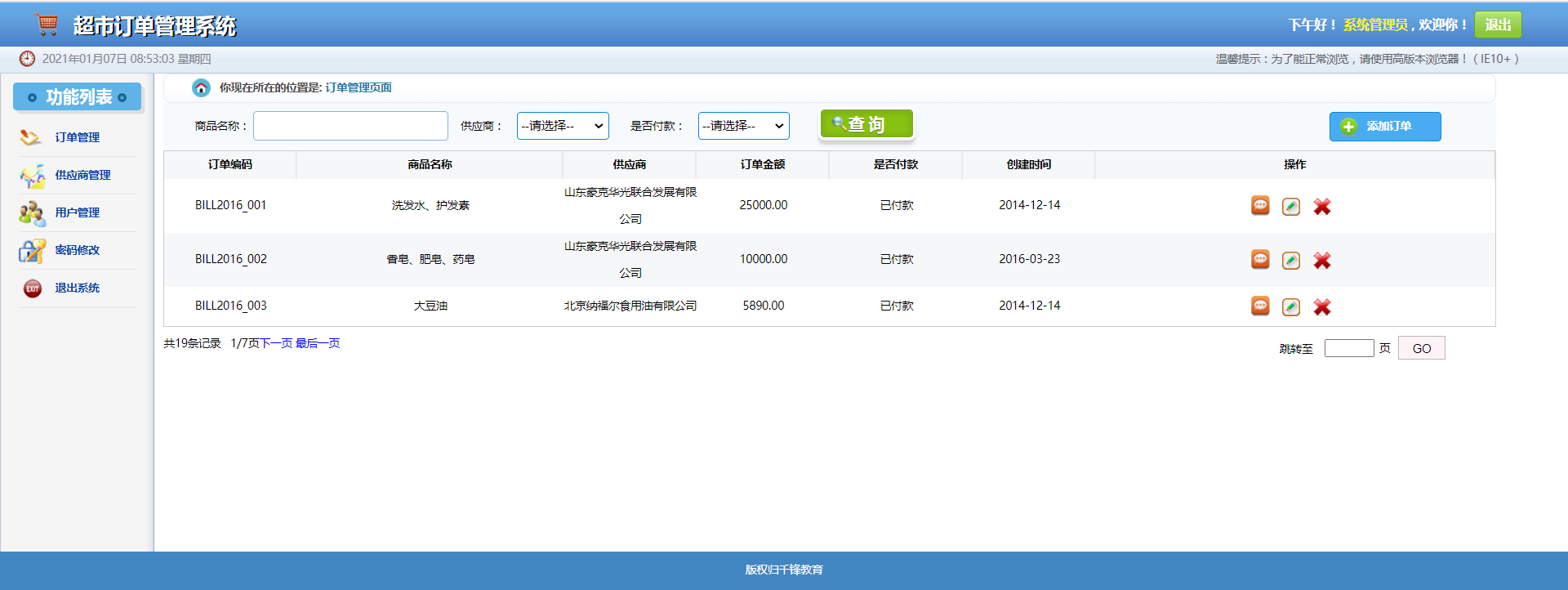Image resolution: width=1568 pixels, height=590 pixels.
Task: Focus the 商品名称 search input field
Action: point(350,126)
